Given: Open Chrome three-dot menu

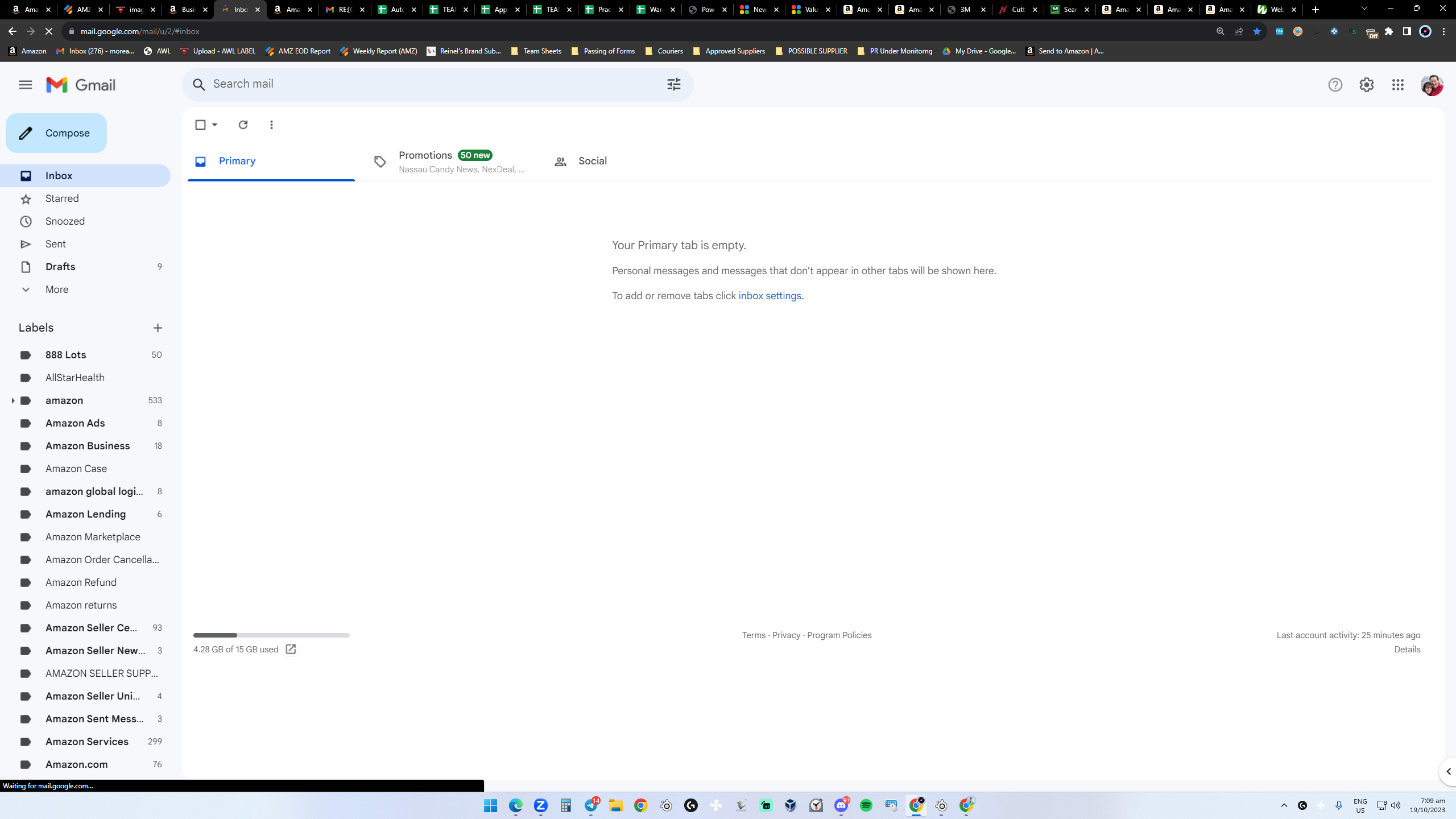Looking at the screenshot, I should pos(1444,31).
